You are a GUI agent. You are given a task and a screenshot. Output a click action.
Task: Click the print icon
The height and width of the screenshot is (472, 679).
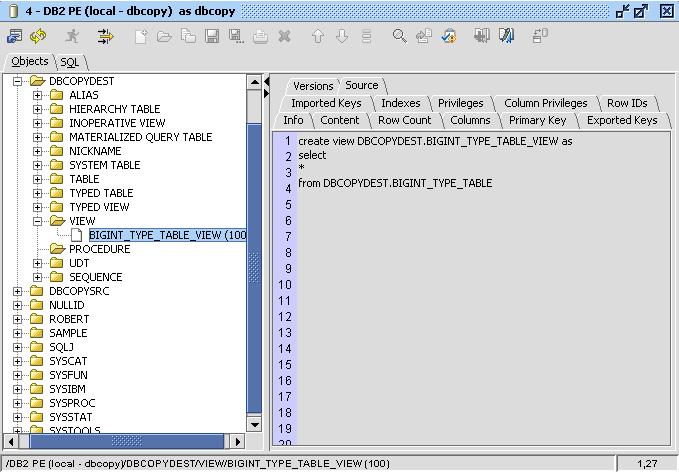pos(260,37)
